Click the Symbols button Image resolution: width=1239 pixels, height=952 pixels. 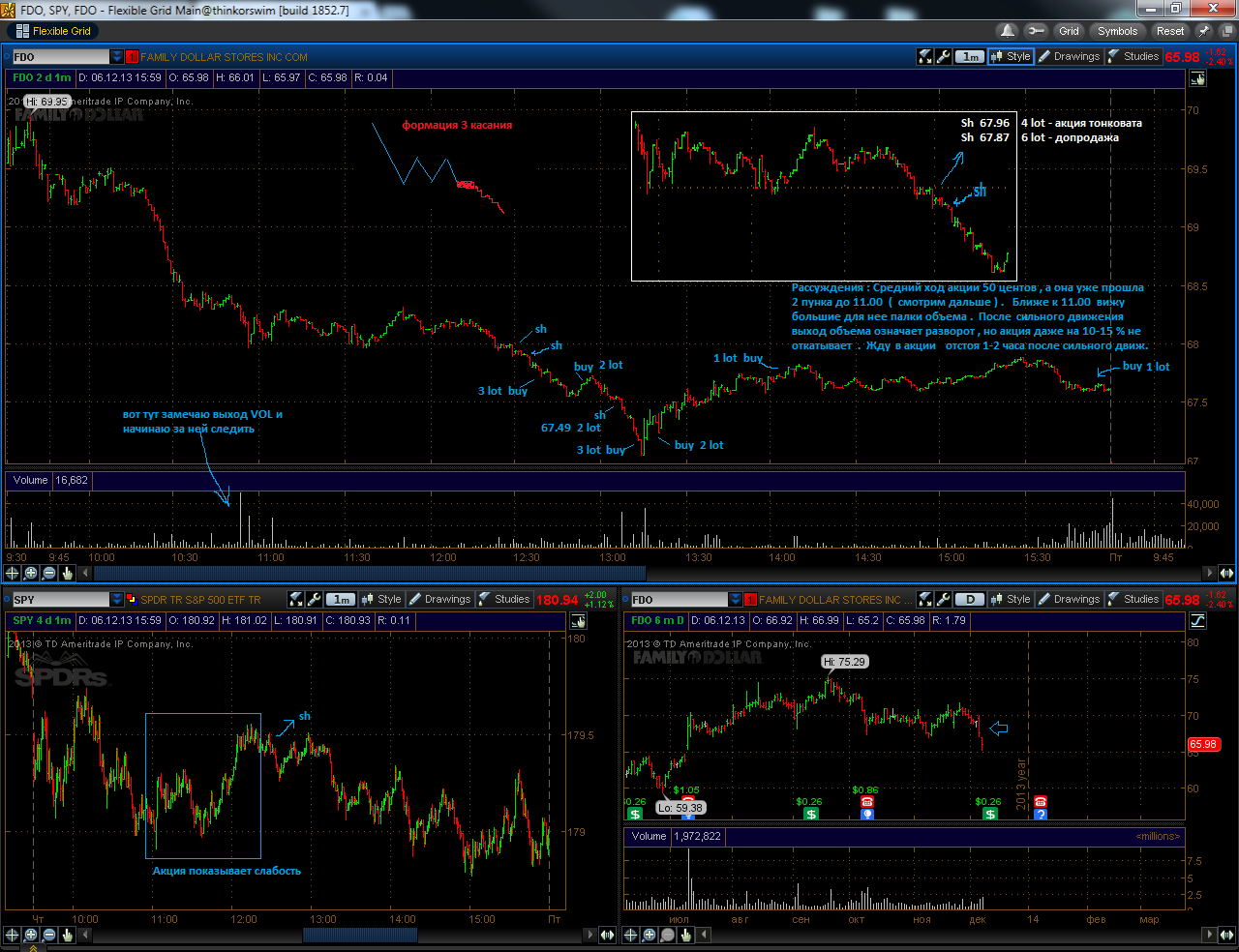pyautogui.click(x=1117, y=31)
